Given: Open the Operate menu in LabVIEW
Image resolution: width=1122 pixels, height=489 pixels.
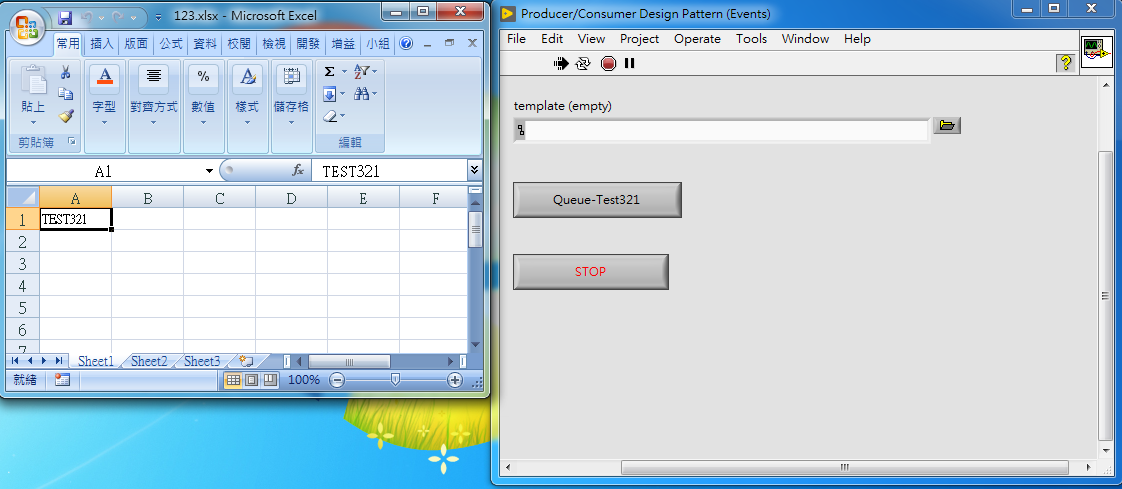Looking at the screenshot, I should coord(697,39).
